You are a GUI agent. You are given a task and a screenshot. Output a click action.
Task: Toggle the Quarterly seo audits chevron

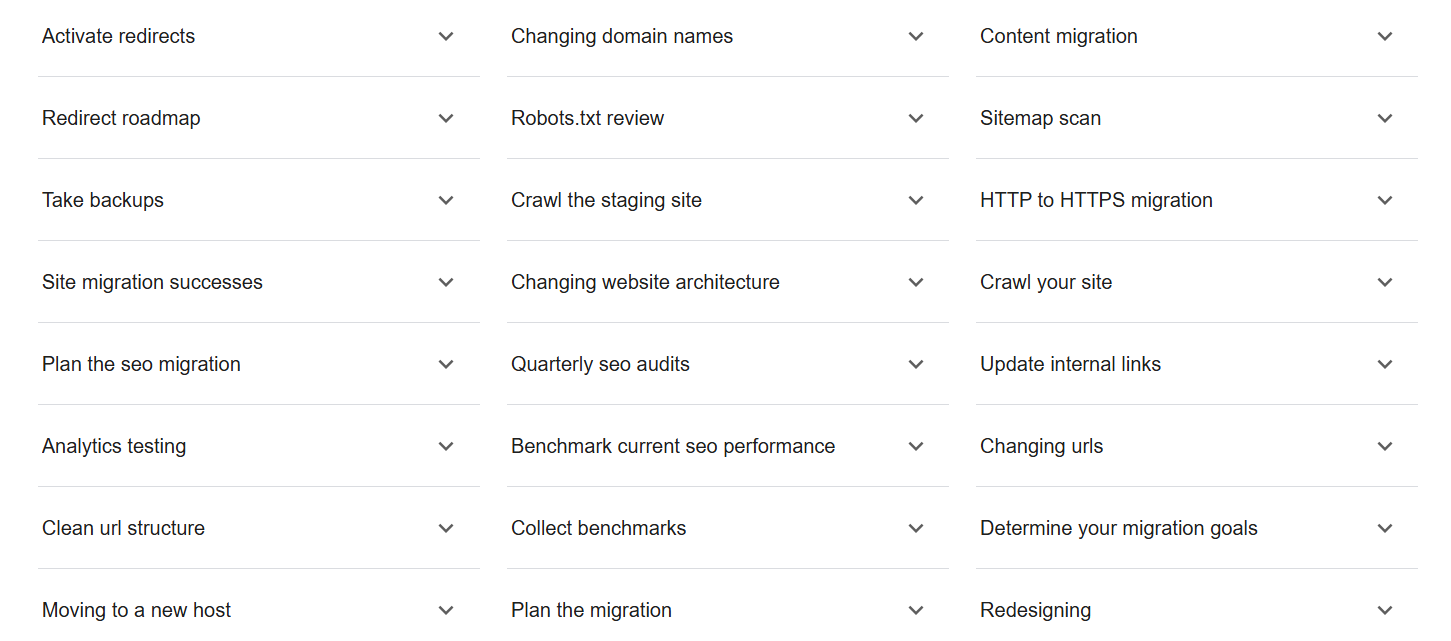point(915,365)
